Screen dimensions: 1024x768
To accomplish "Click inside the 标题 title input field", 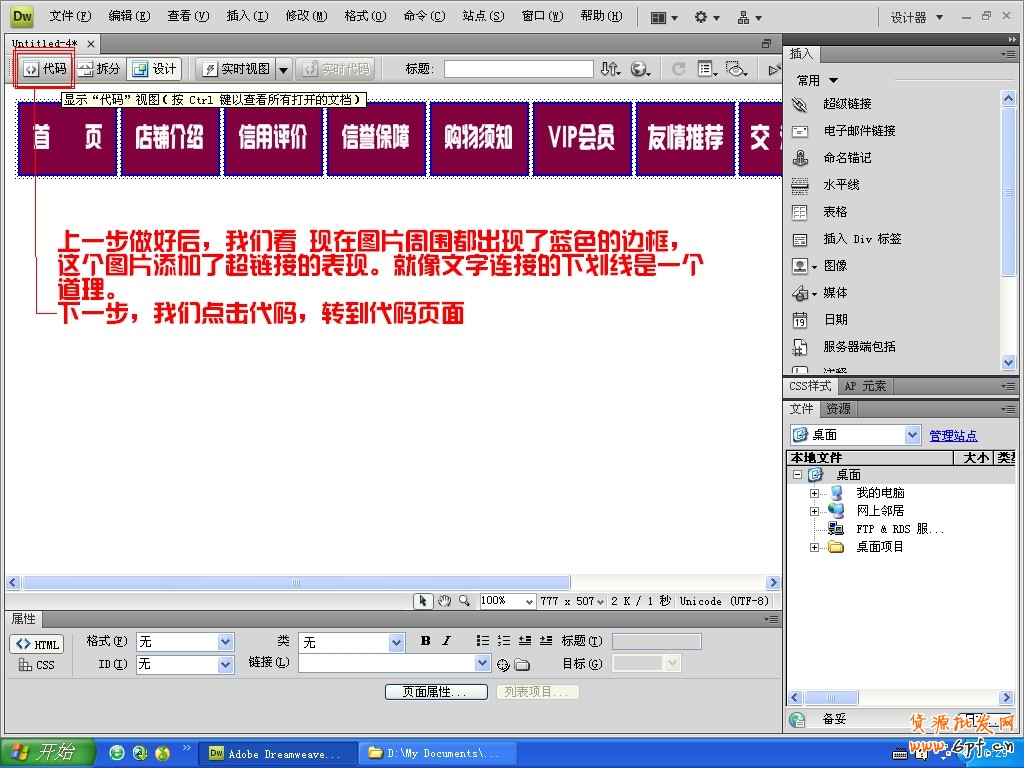I will [x=520, y=68].
